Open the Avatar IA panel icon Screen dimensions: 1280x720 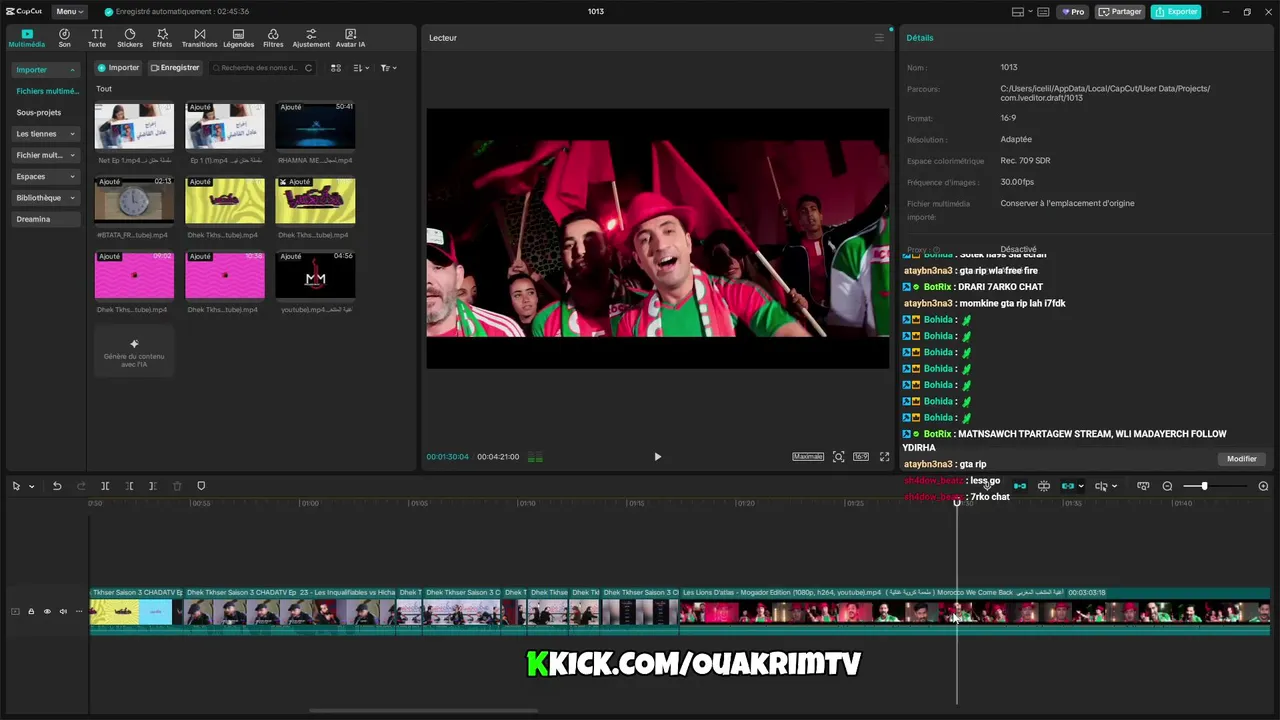(x=350, y=38)
